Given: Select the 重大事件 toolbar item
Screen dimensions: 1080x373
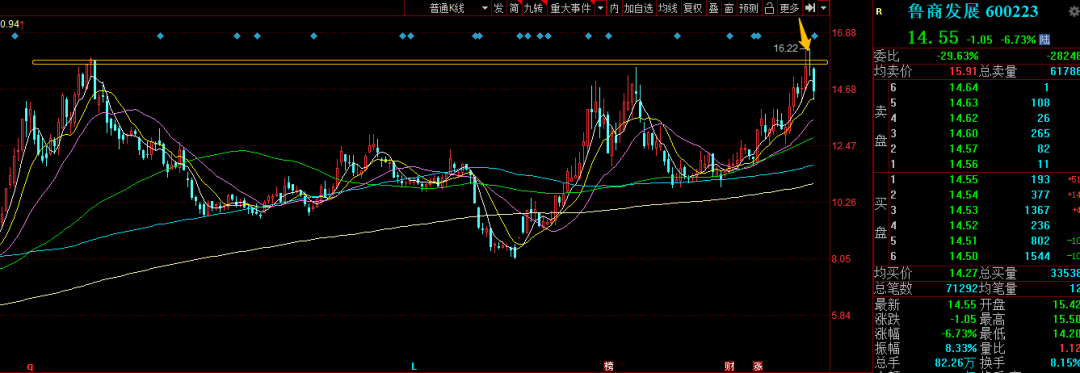Looking at the screenshot, I should (570, 8).
